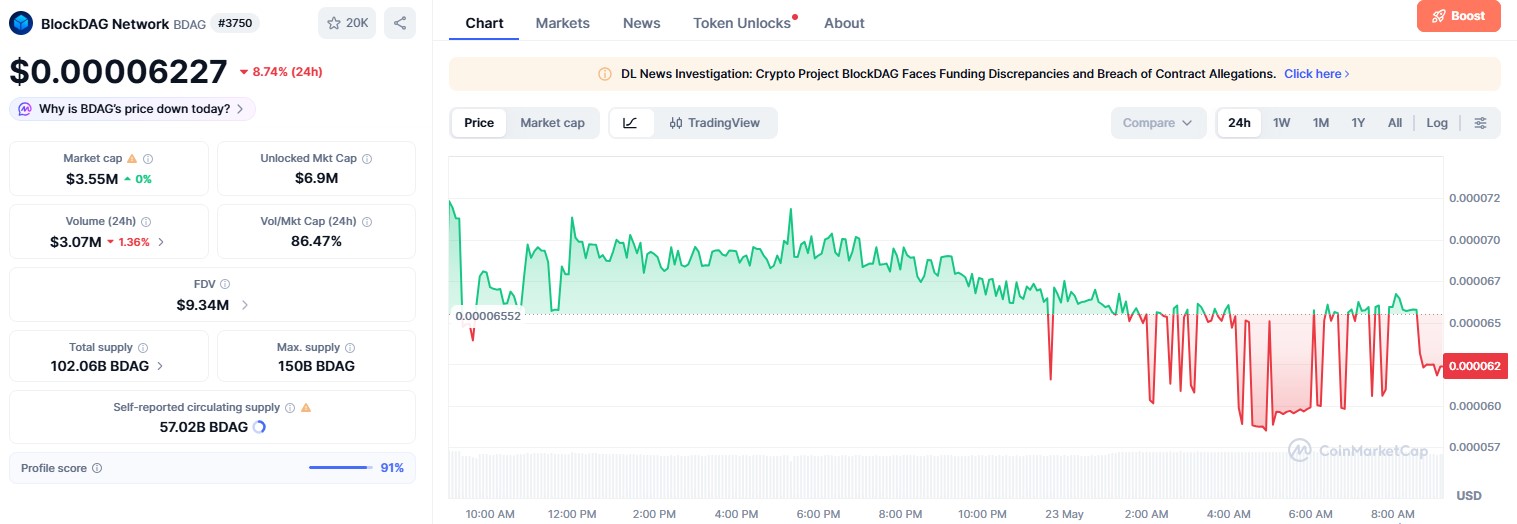Click the 91% profile score value
Screen dimensions: 1517x524
click(392, 468)
